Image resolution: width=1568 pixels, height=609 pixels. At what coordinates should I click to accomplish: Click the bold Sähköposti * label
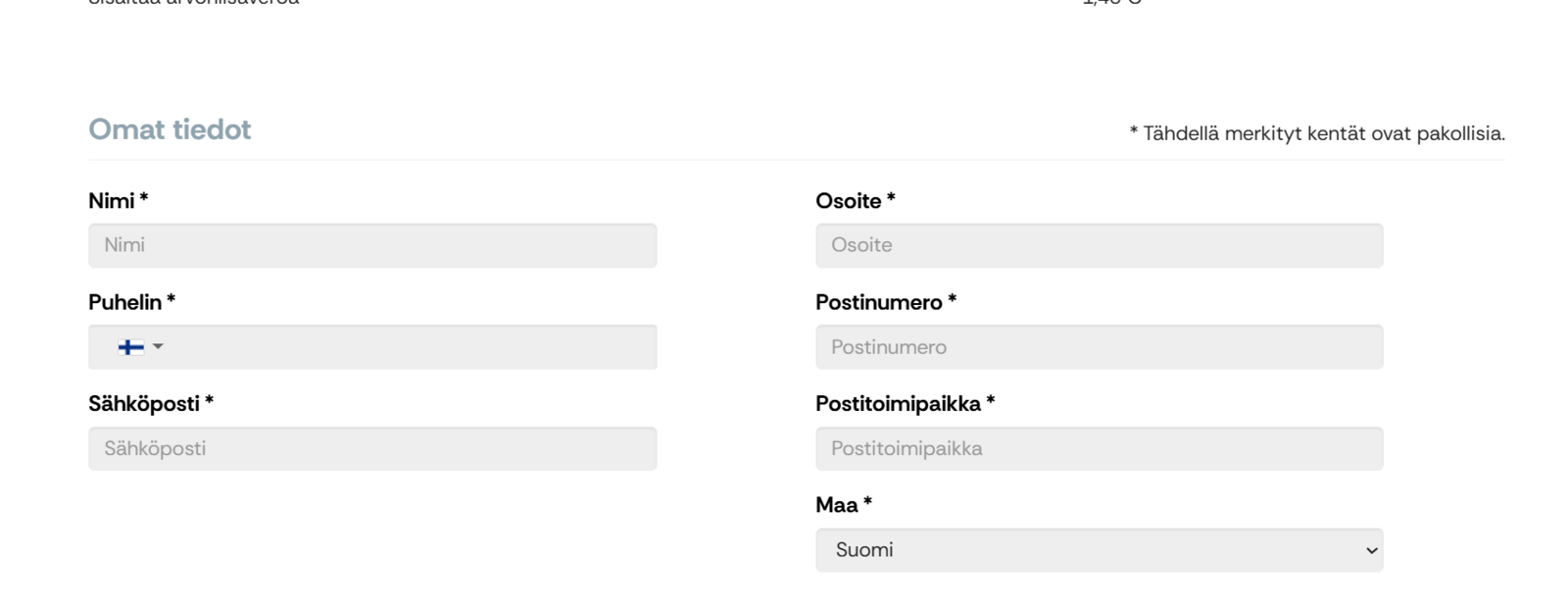151,404
